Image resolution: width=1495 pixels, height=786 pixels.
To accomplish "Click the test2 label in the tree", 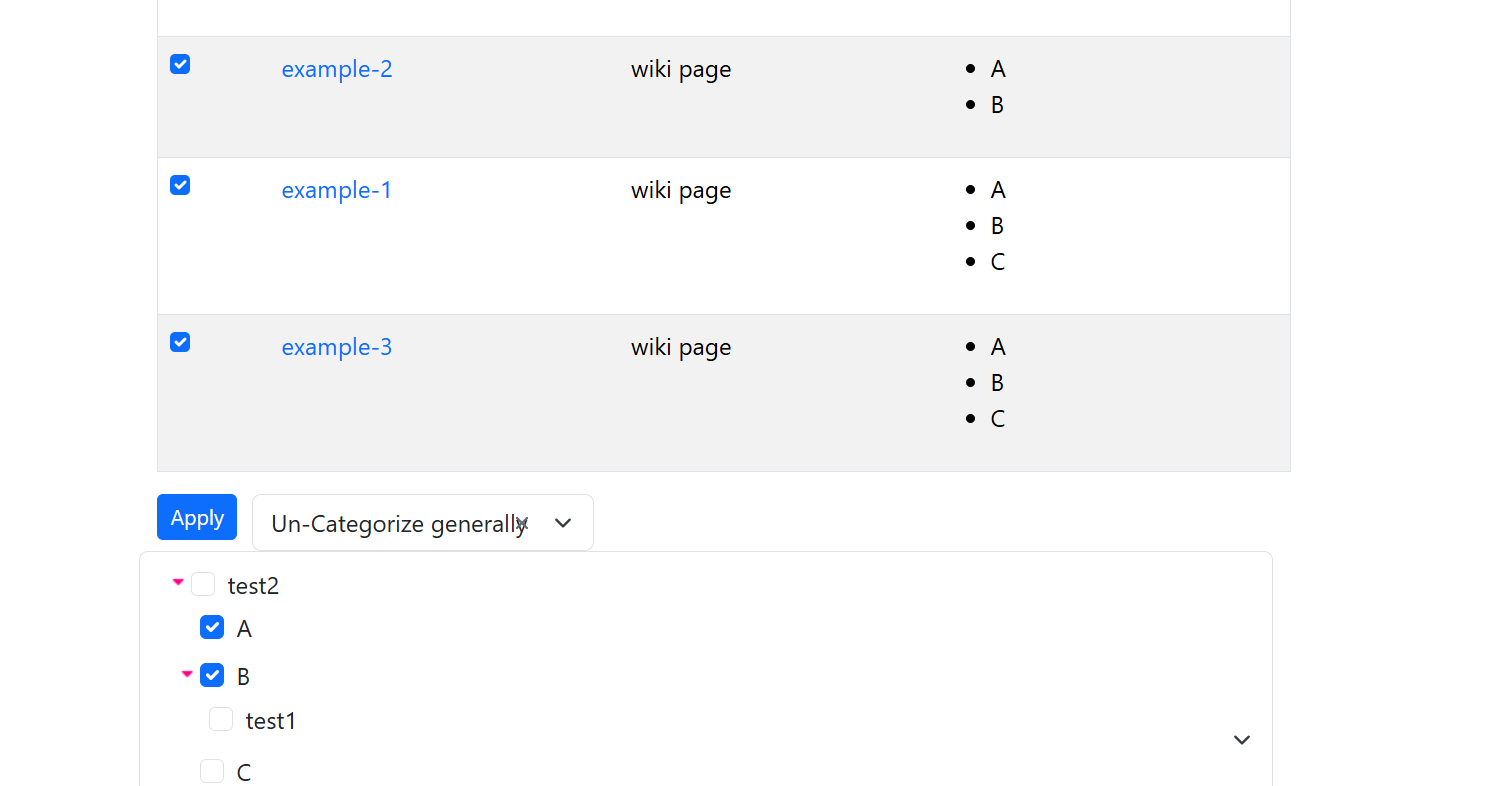I will [x=253, y=586].
